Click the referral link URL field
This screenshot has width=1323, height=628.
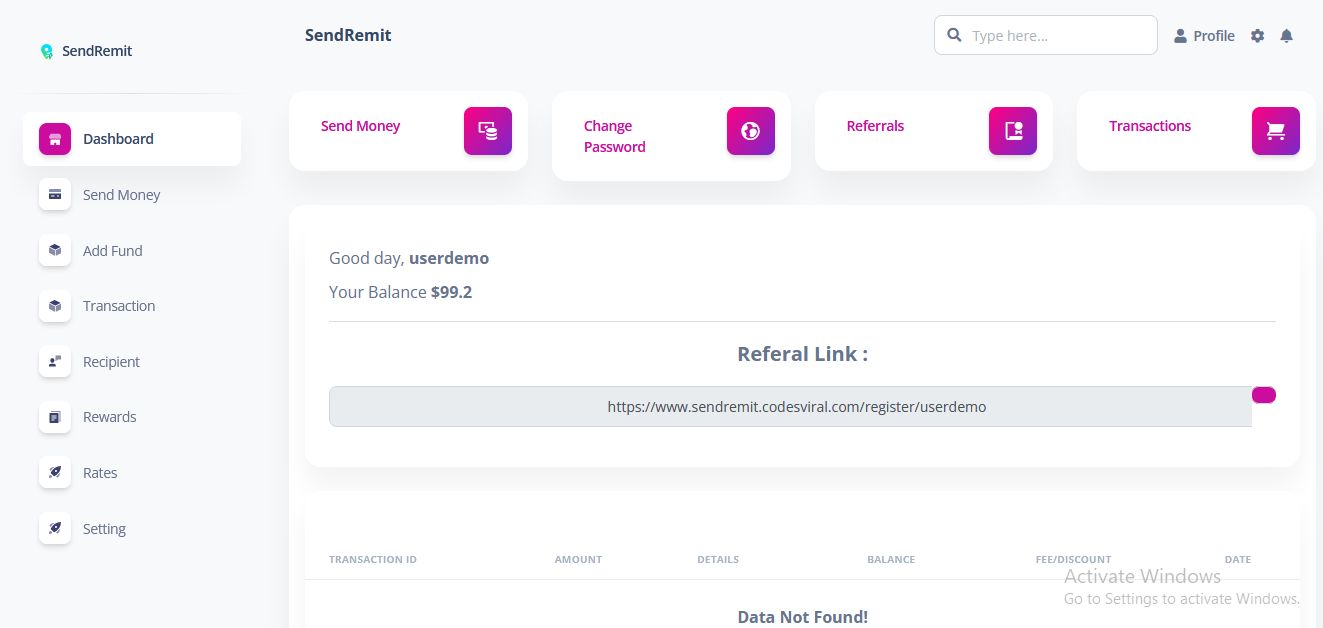pyautogui.click(x=790, y=407)
